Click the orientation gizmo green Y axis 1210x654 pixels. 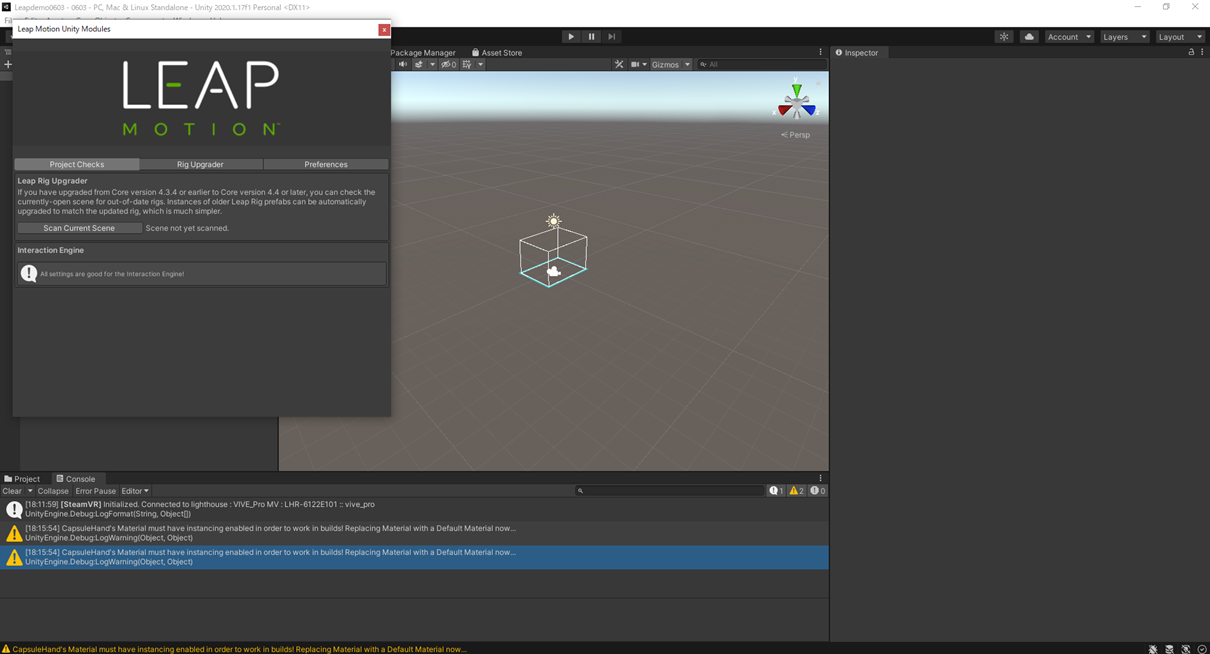[x=797, y=90]
